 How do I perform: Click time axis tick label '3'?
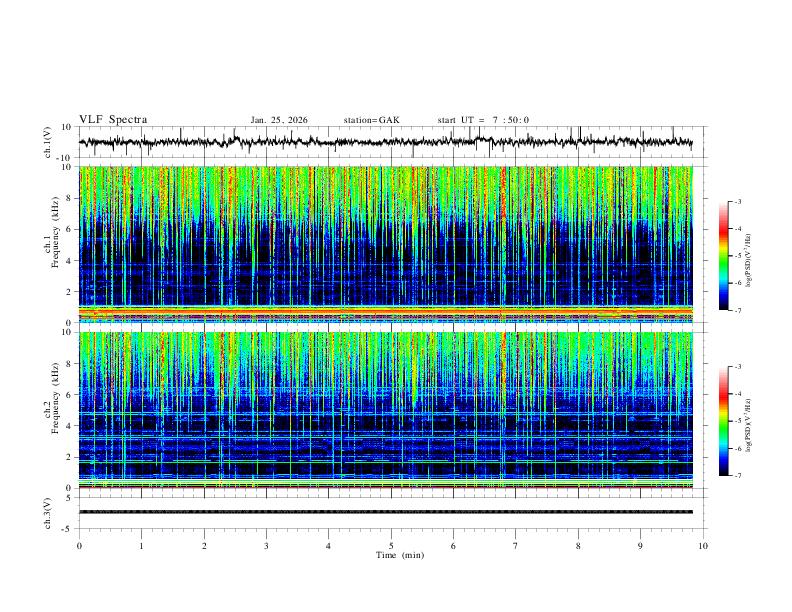click(266, 546)
